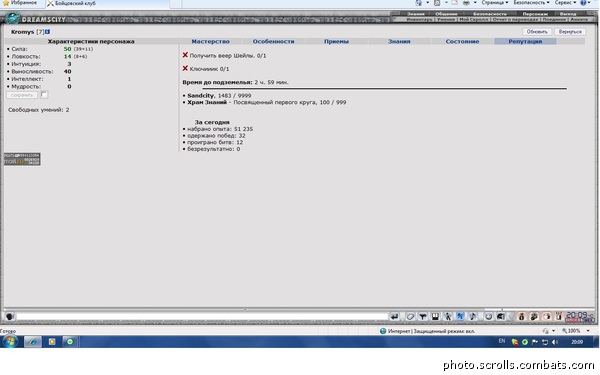
Task: Switch to the Знания tab
Action: [399, 41]
